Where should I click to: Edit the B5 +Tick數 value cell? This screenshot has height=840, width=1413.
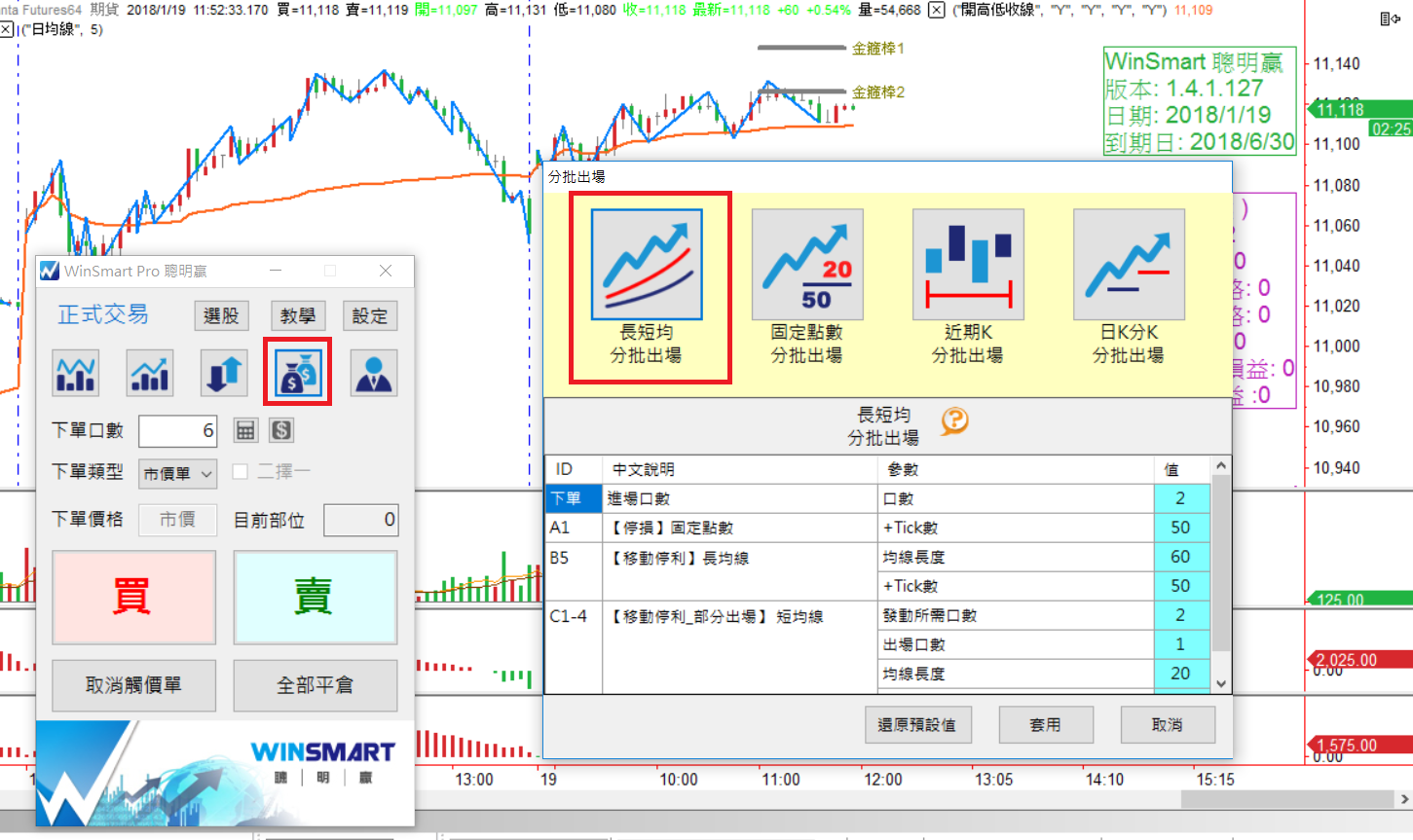(1181, 586)
